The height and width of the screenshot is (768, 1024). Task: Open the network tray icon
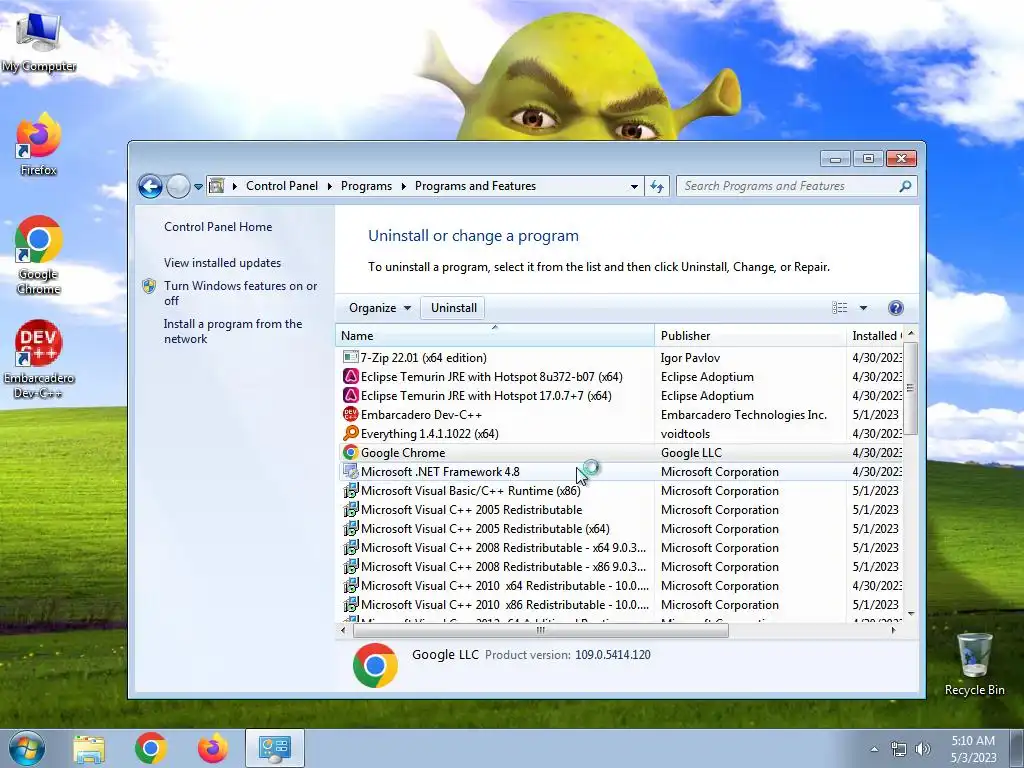(899, 750)
